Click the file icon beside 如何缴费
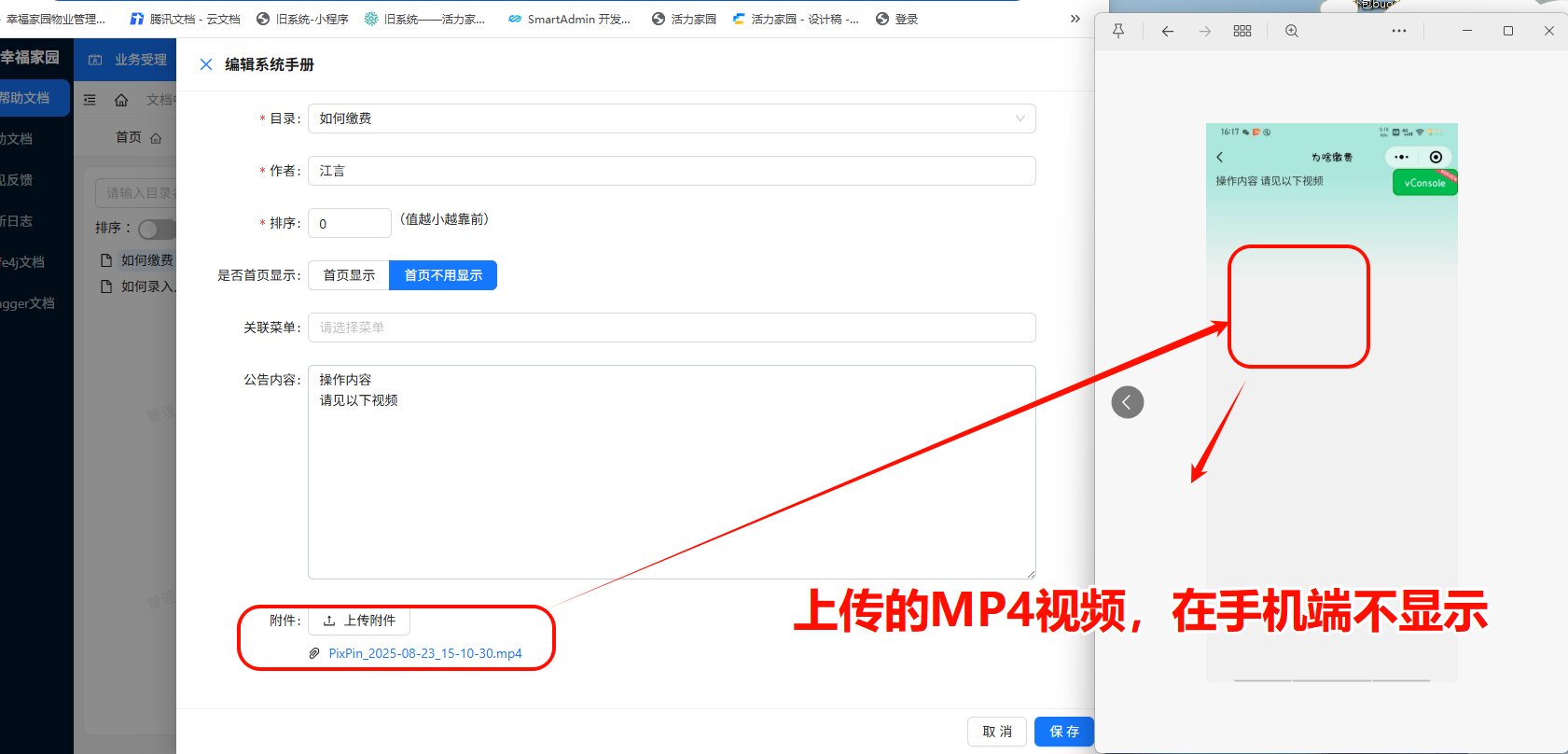This screenshot has height=754, width=1568. pos(106,260)
